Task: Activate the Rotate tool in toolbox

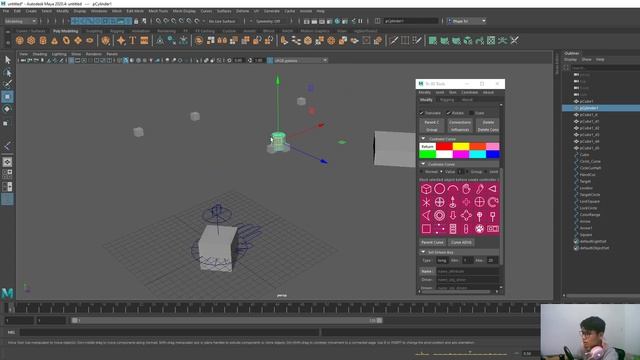Action: (x=7, y=109)
